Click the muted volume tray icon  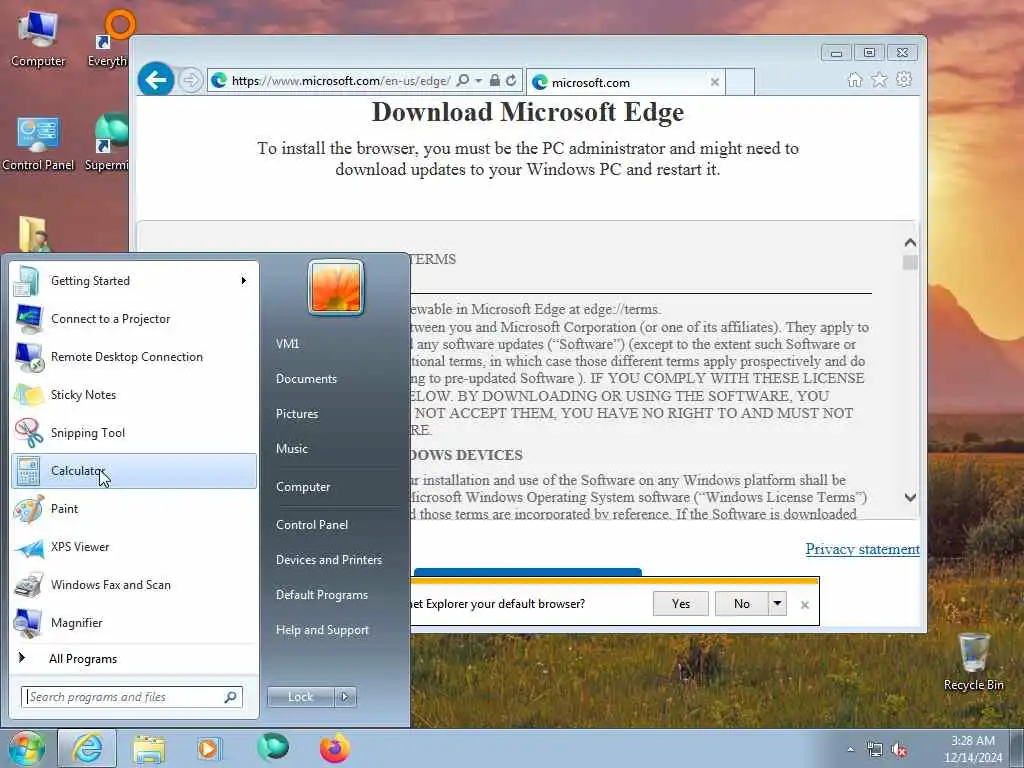[899, 750]
